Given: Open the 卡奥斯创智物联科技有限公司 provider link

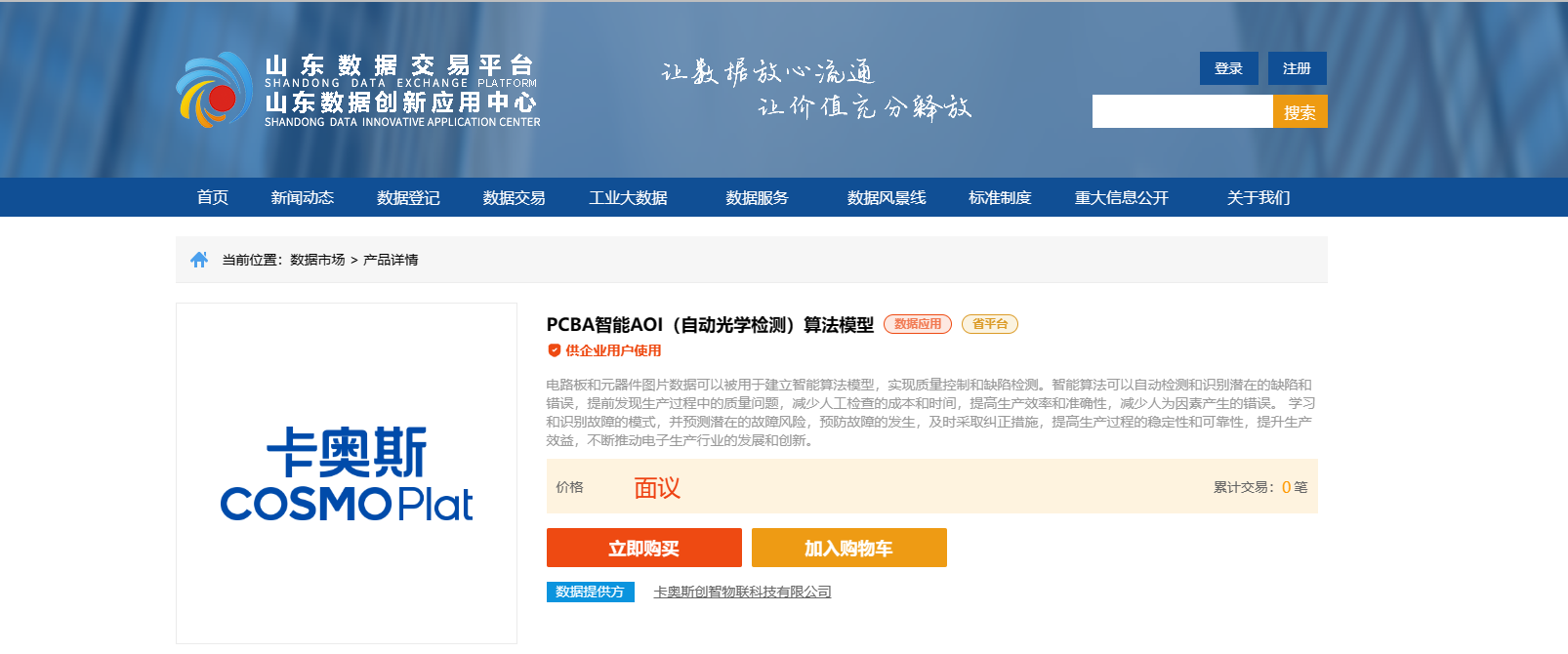Looking at the screenshot, I should [x=742, y=592].
